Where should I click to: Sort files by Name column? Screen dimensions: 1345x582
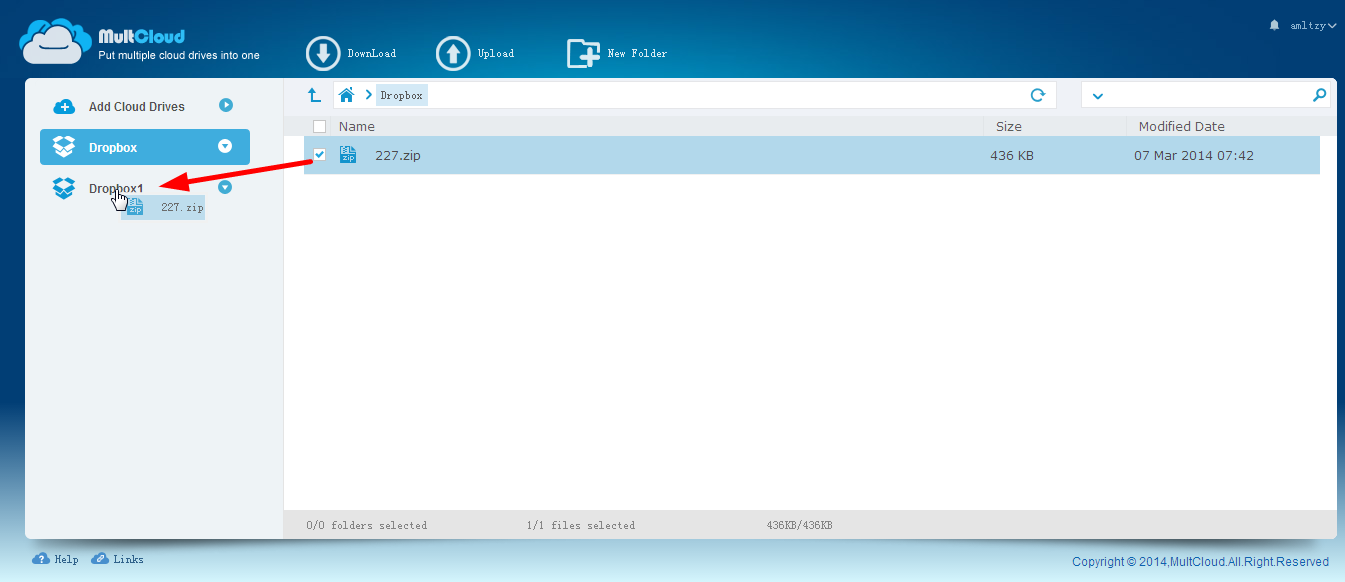[357, 126]
